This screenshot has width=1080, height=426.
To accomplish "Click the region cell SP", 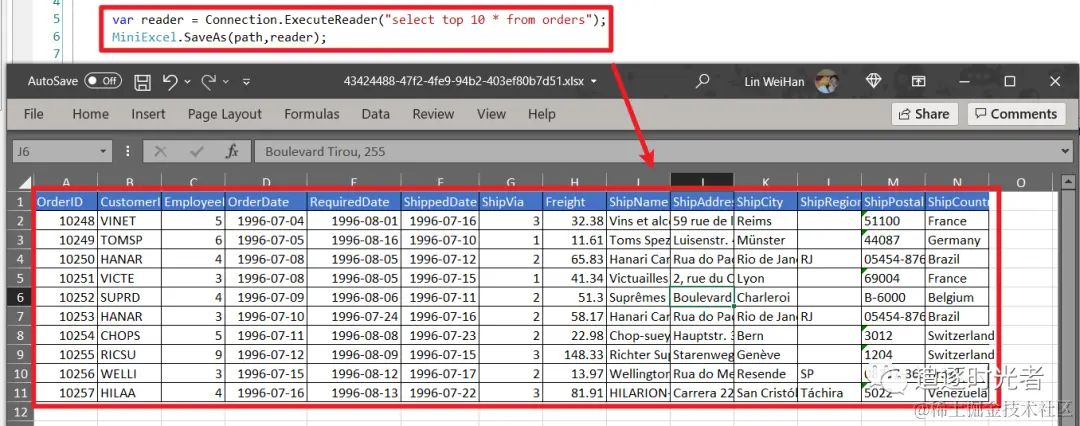I will (x=829, y=374).
